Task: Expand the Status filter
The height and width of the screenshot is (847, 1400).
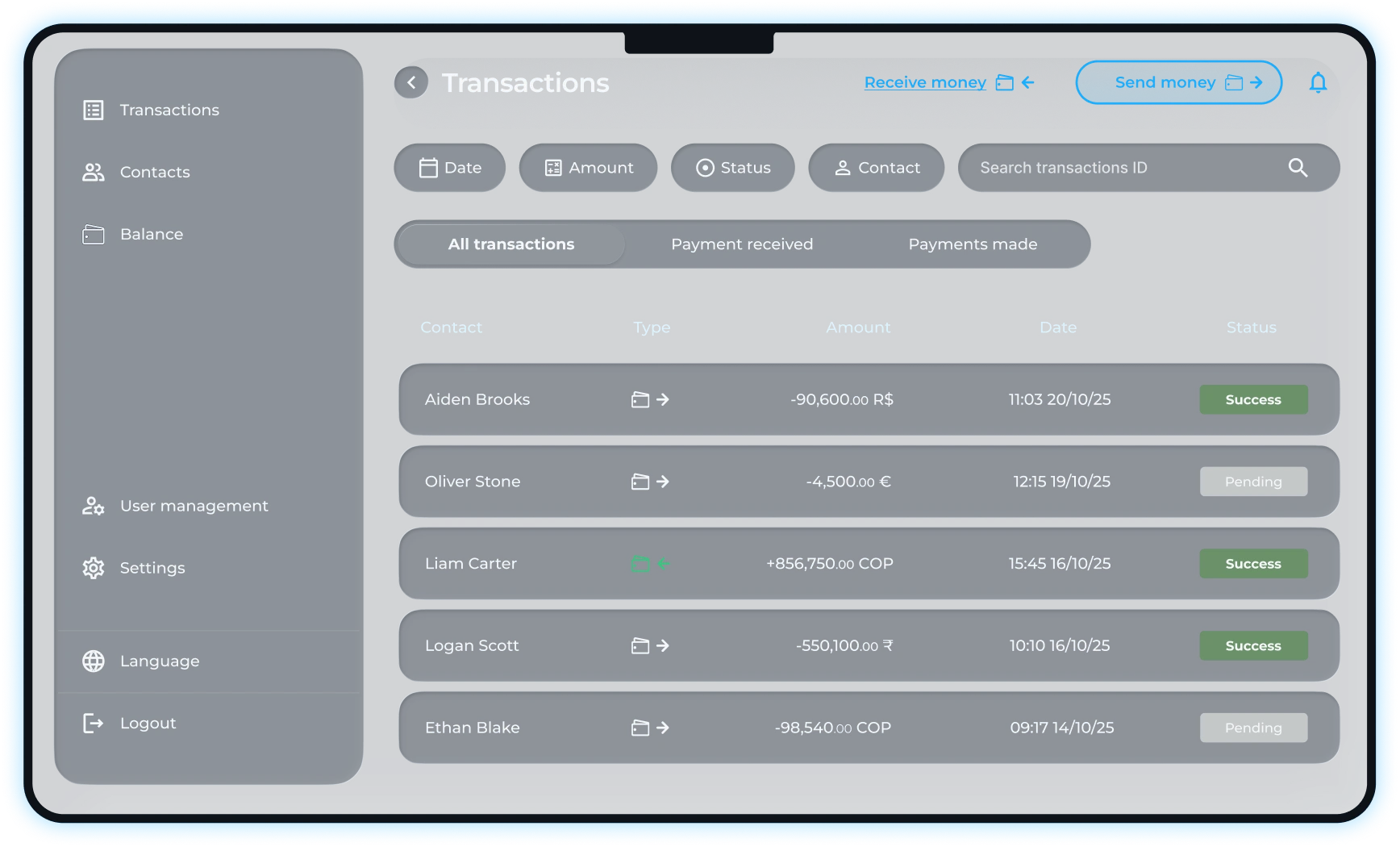Action: [733, 168]
